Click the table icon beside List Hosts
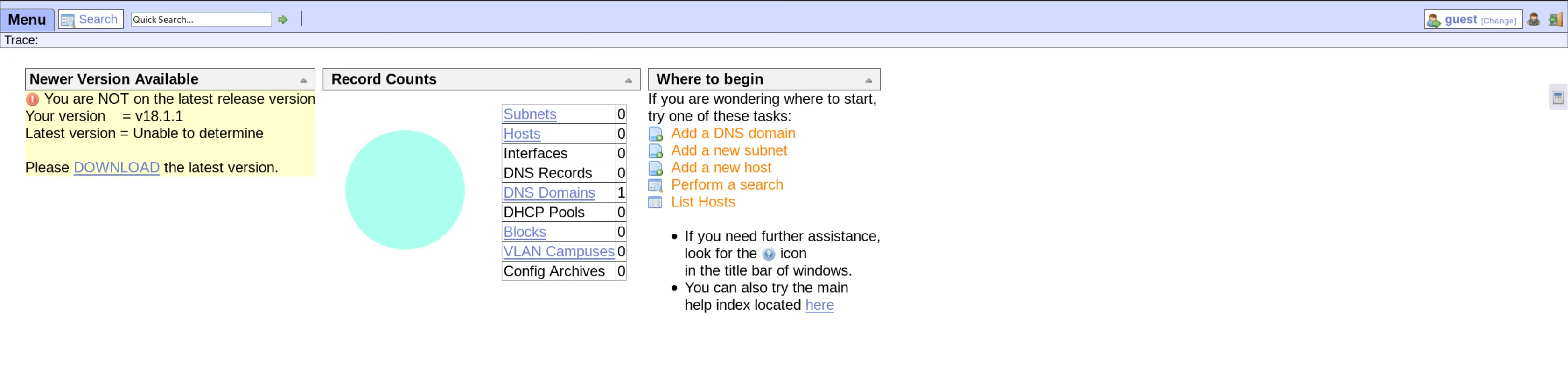This screenshot has width=1568, height=369. [x=654, y=202]
